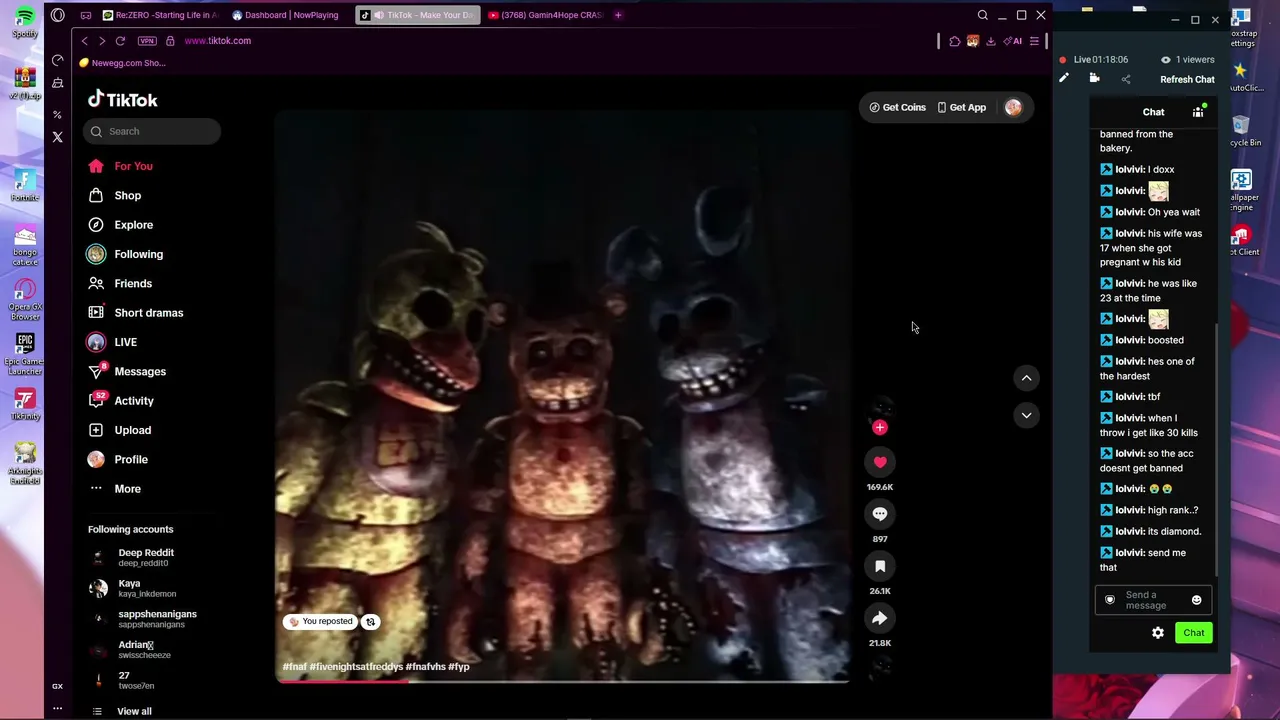Click the Get Coins button
This screenshot has width=1280, height=720.
[897, 107]
